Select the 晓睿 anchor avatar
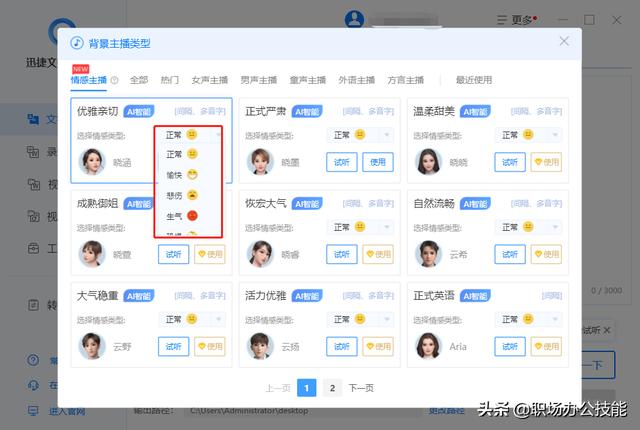 [x=260, y=254]
